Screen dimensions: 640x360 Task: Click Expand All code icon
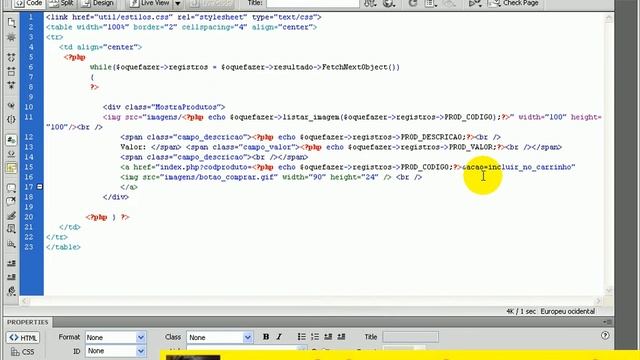click(x=11, y=85)
